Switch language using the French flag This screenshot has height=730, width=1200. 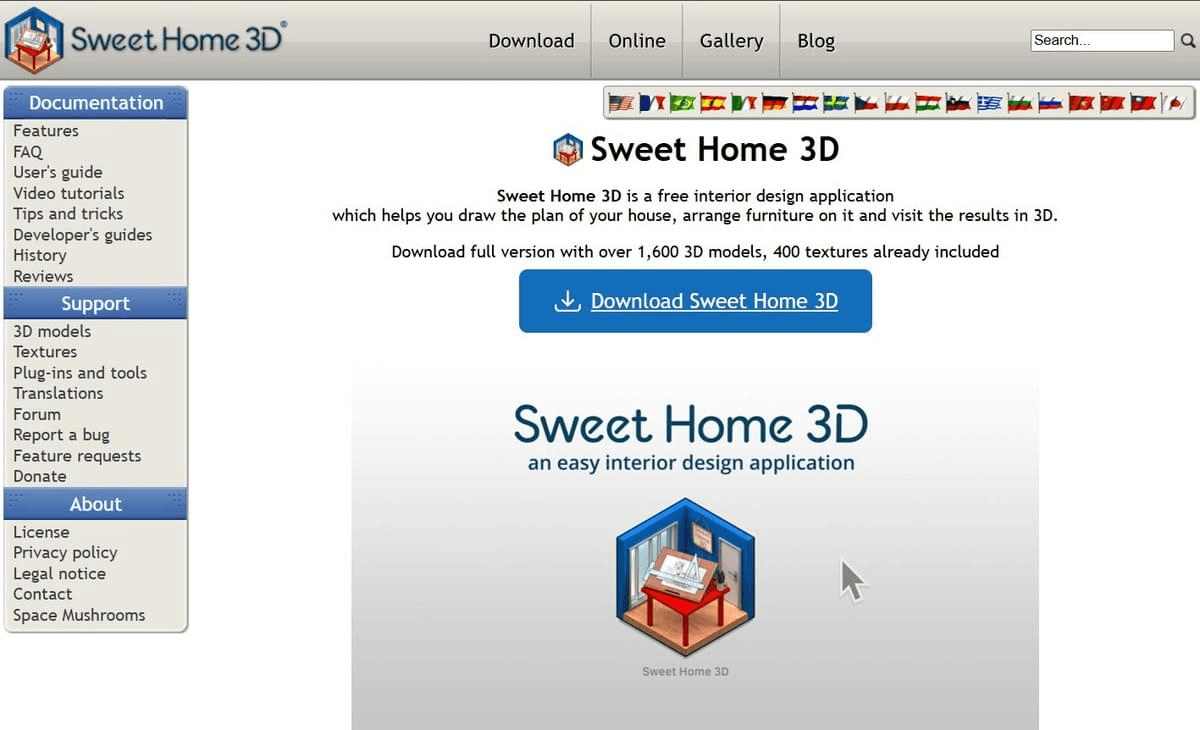click(x=652, y=103)
